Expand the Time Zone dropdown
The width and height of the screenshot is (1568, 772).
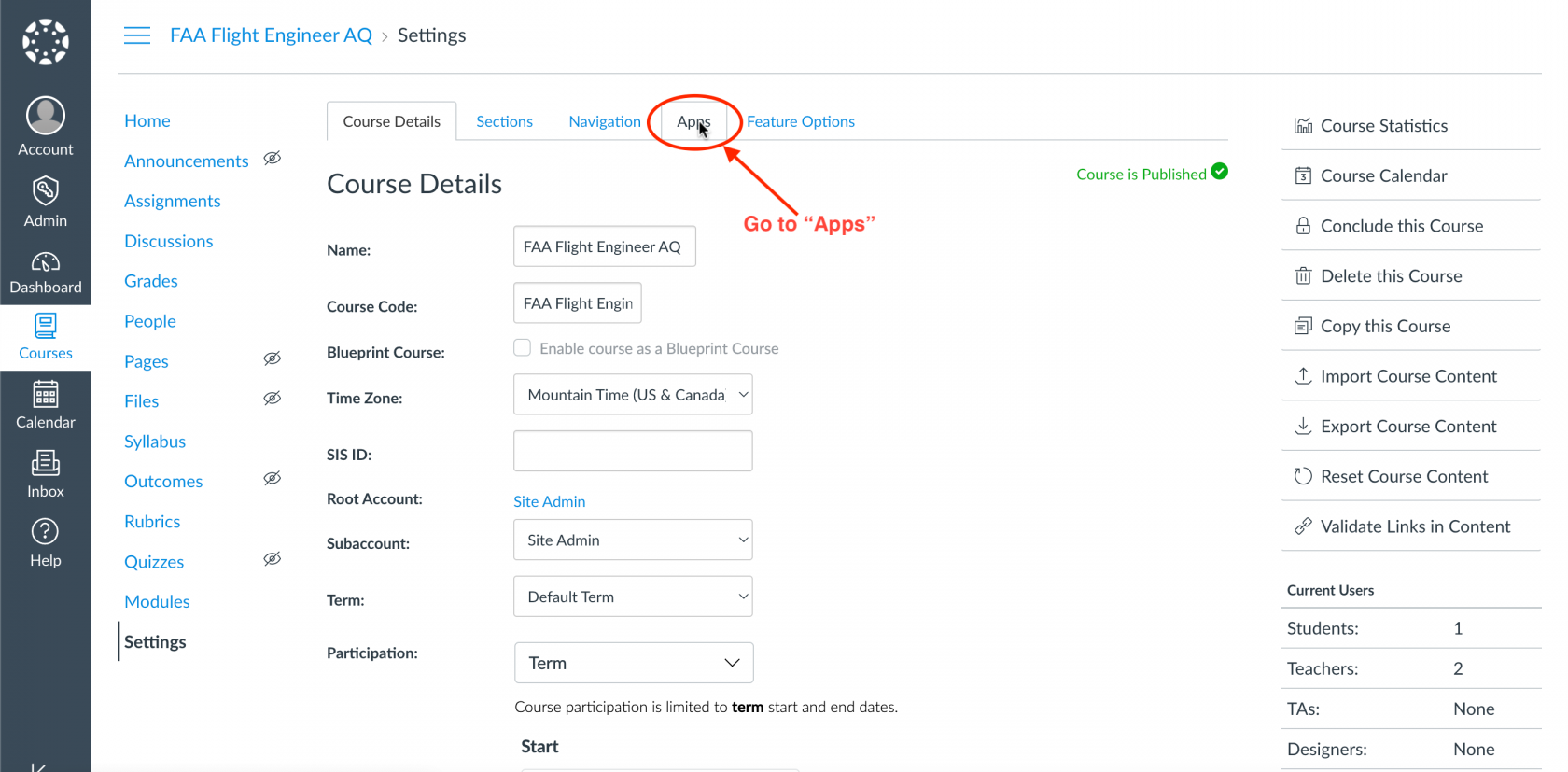633,395
